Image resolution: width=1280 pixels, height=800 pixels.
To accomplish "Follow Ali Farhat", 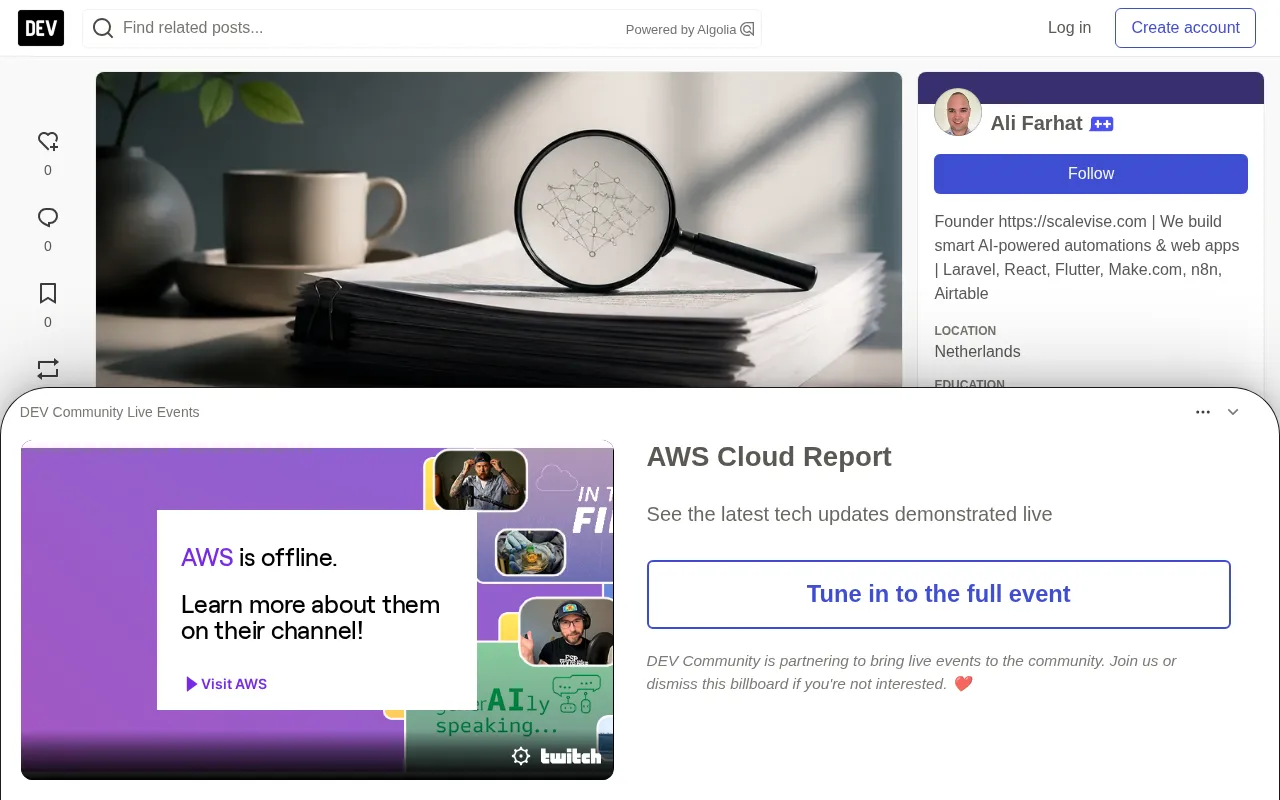I will pyautogui.click(x=1091, y=174).
